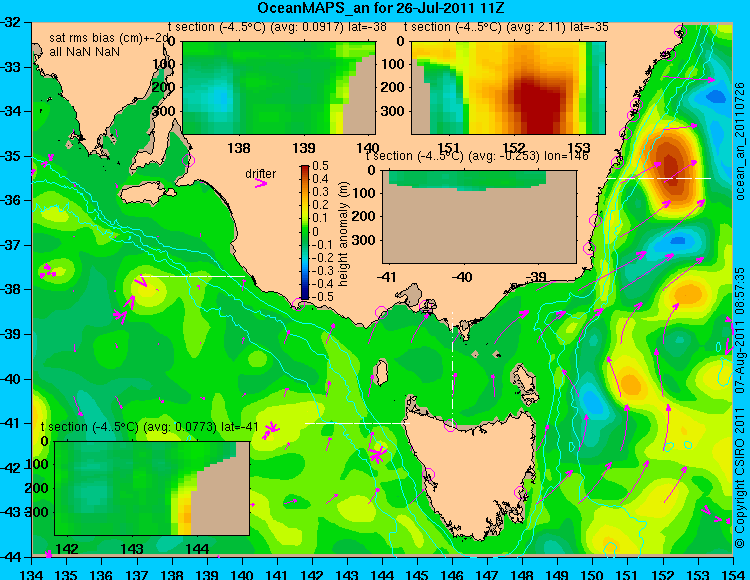Click main map longitude axis label 154
This screenshot has height=580, width=750.
tap(732, 574)
